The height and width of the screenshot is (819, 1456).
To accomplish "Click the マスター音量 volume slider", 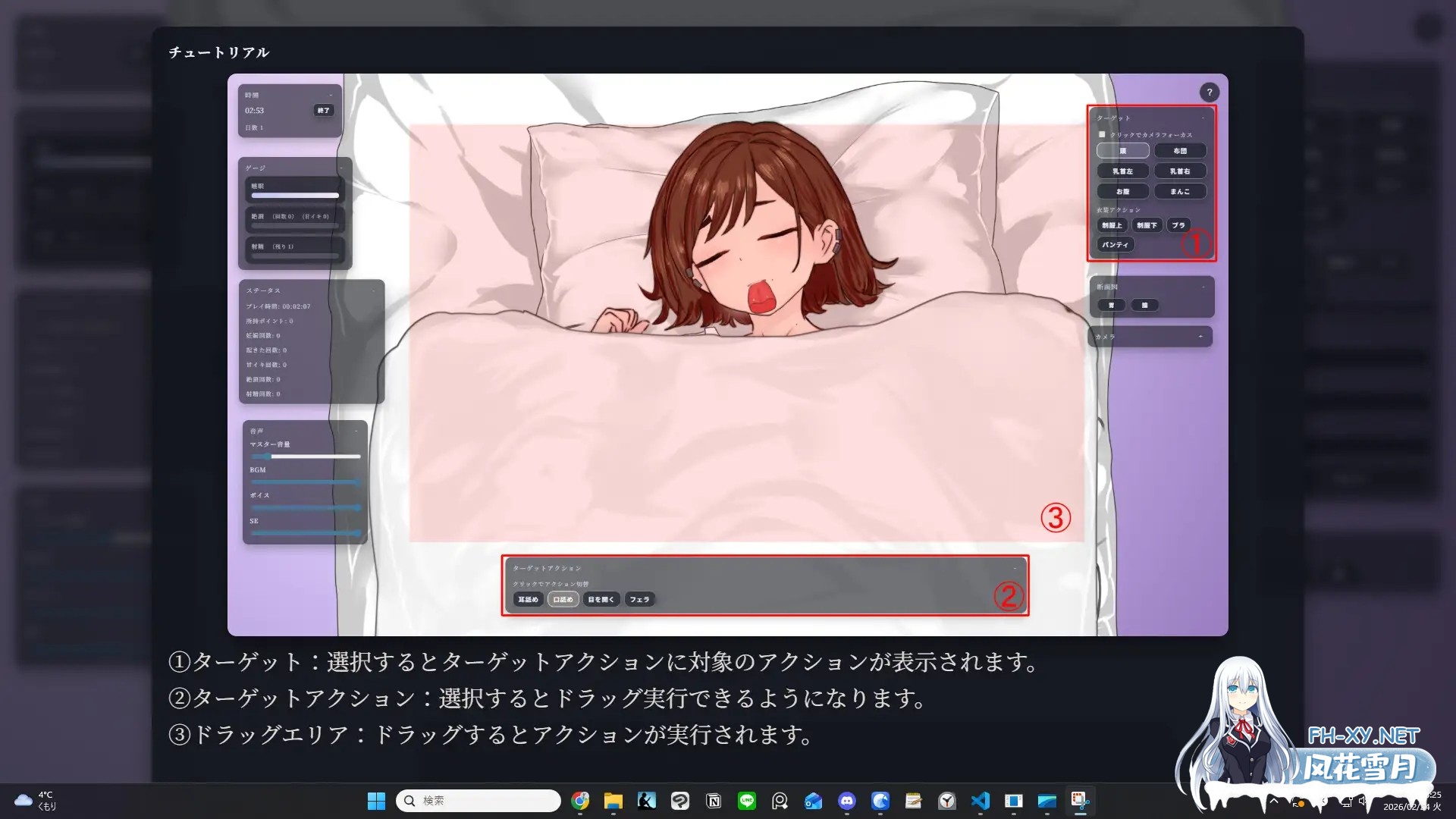I will [303, 456].
